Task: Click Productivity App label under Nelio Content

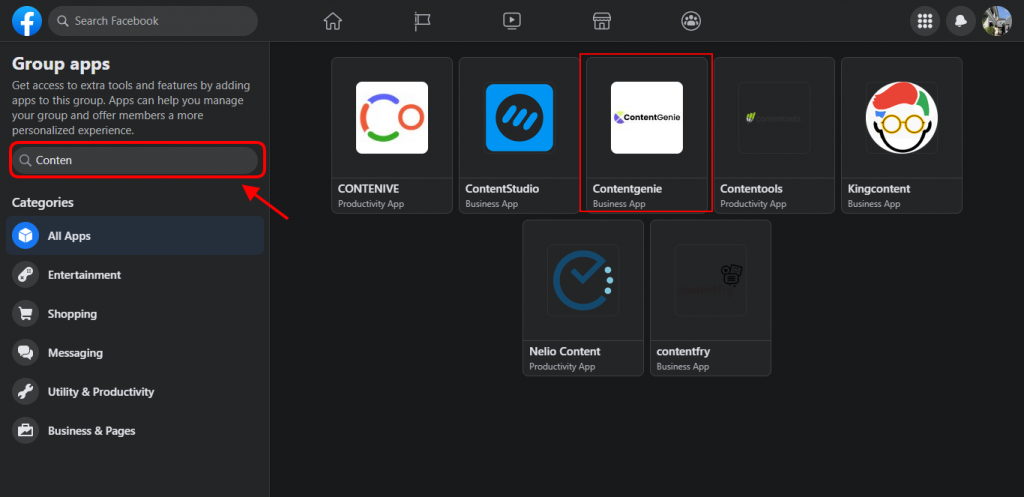Action: 562,366
